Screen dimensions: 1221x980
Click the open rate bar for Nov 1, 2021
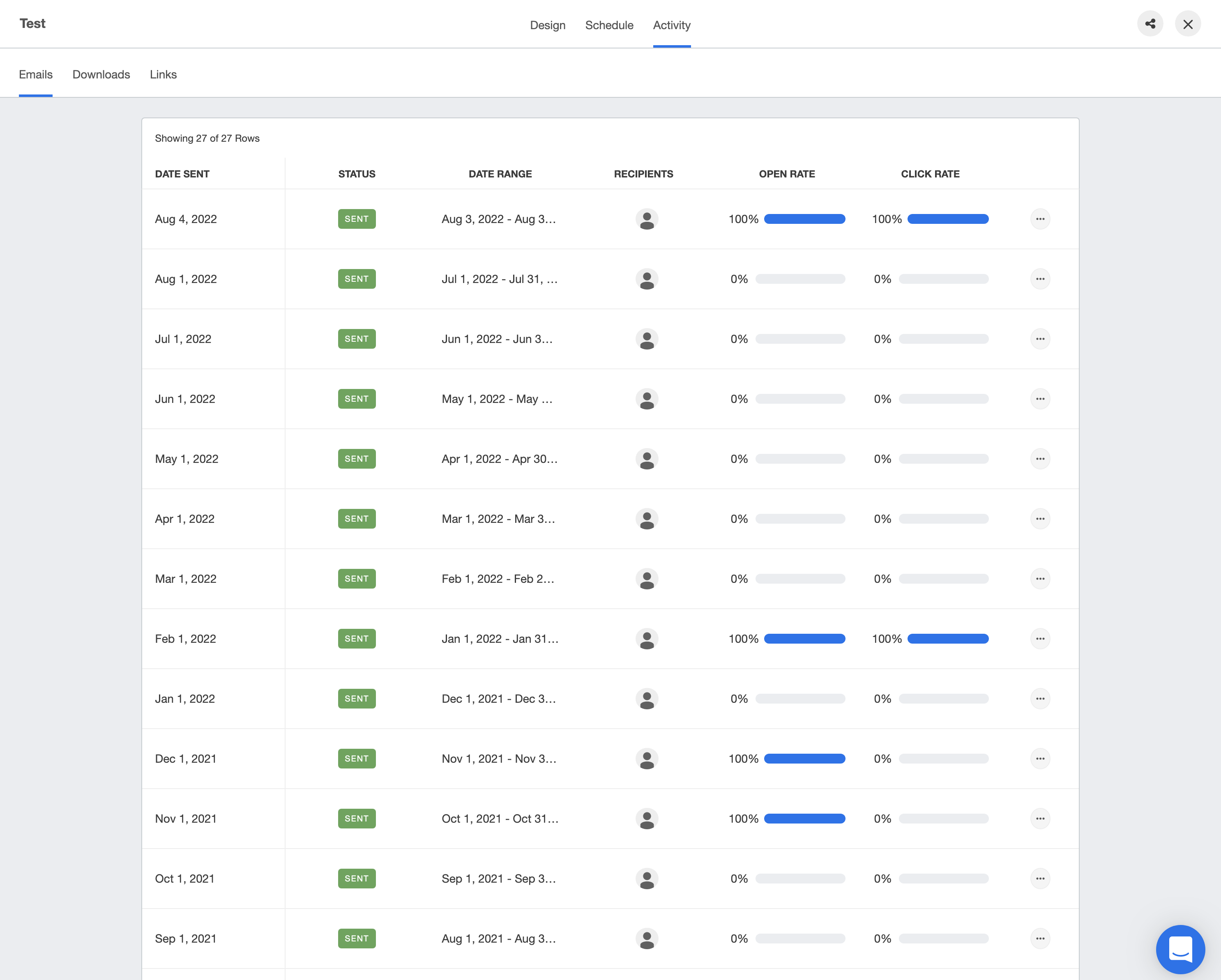(x=805, y=819)
